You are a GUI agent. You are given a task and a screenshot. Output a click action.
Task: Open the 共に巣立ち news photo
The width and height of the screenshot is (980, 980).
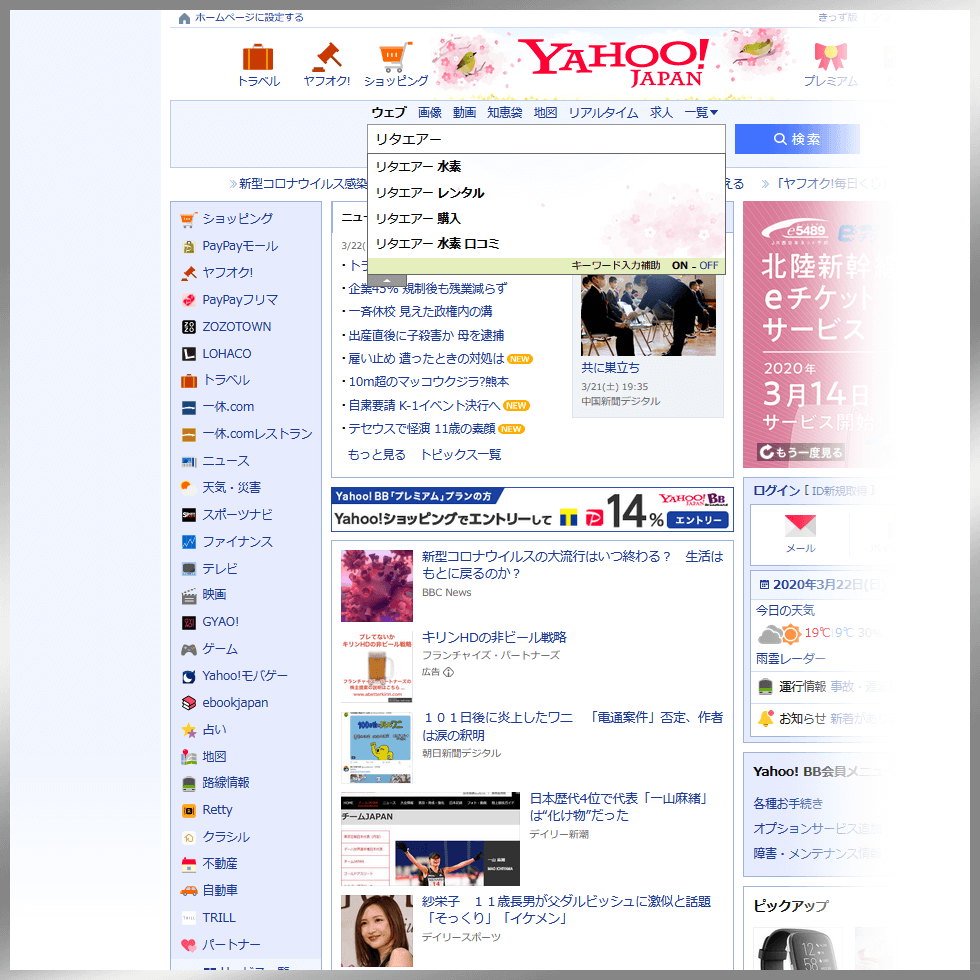point(648,316)
